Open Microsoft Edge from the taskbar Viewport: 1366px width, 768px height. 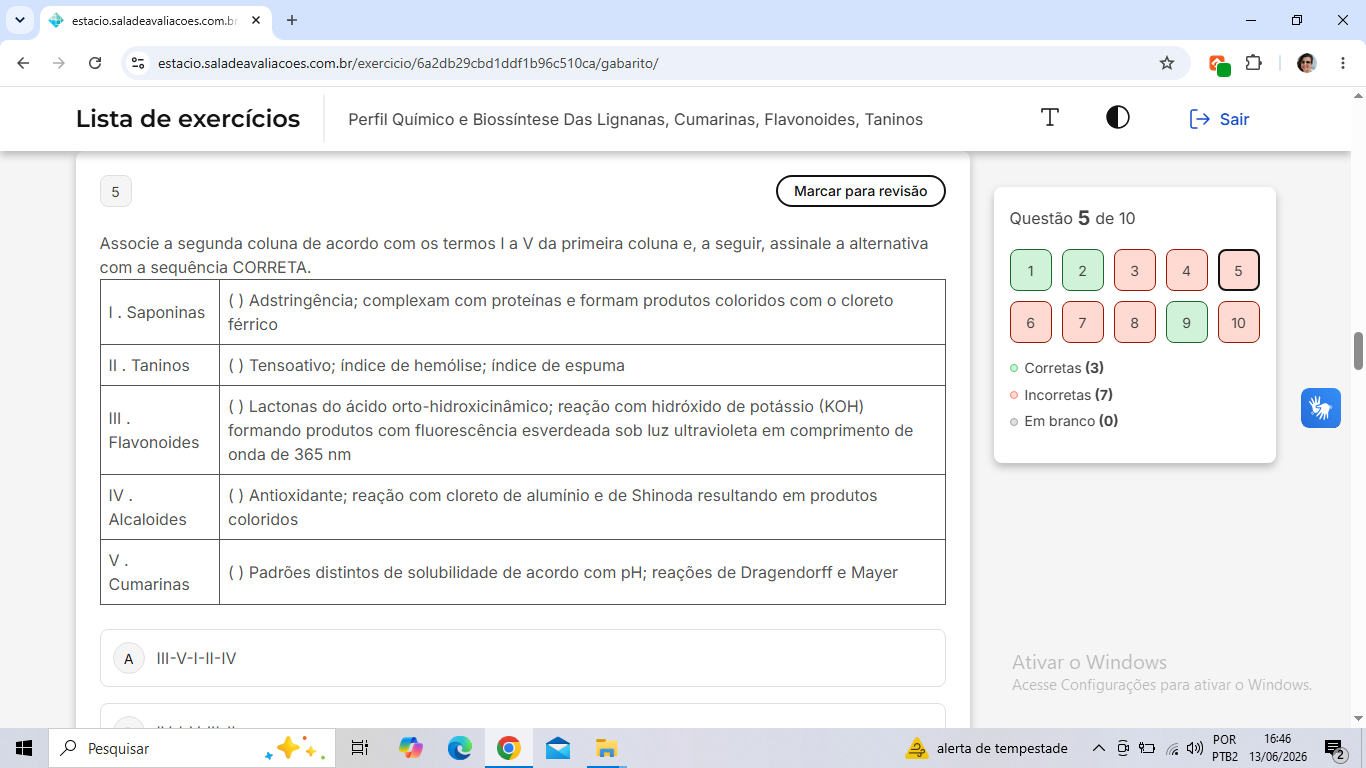pos(460,748)
